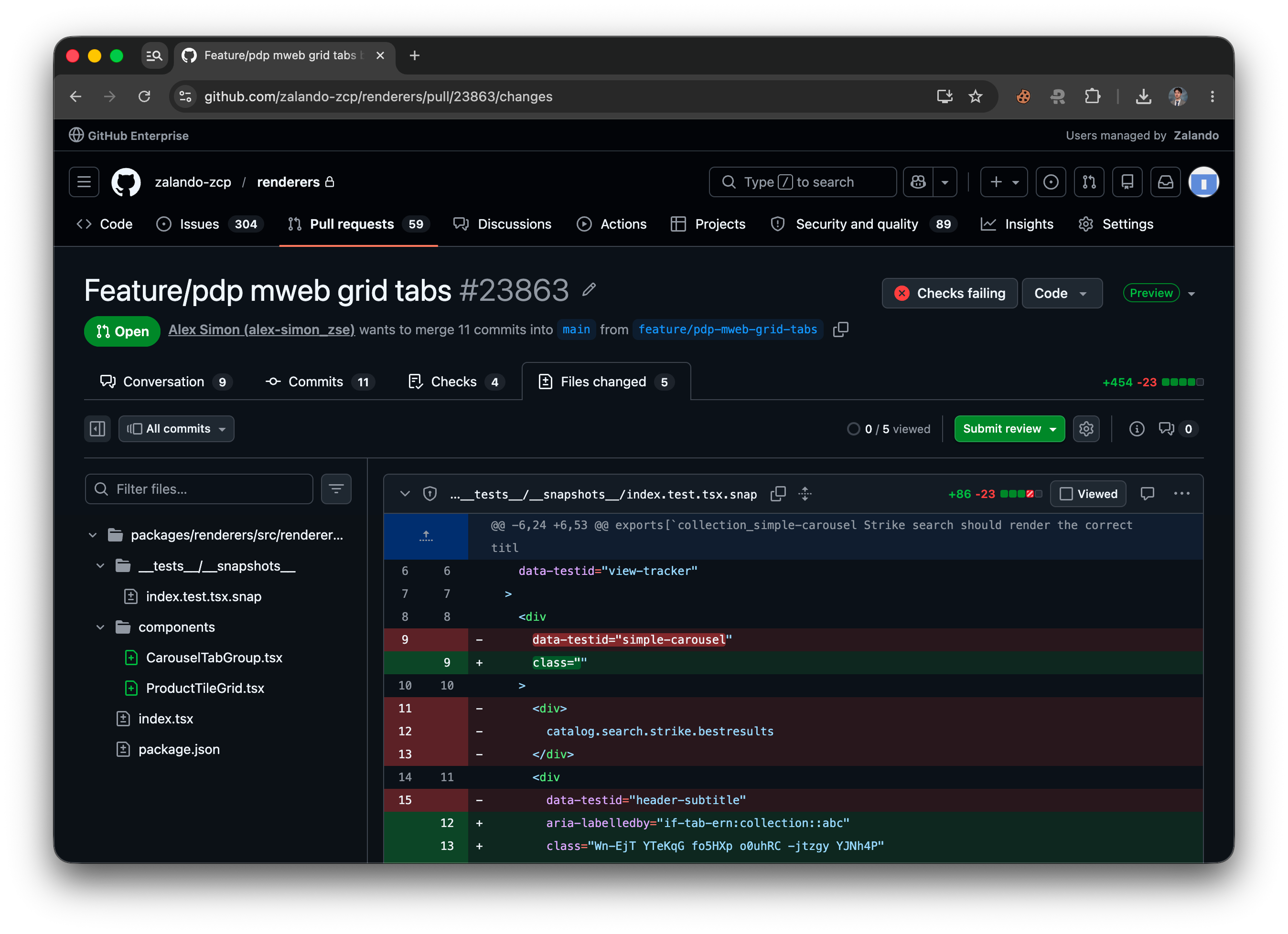Viewport: 1288px width, 934px height.
Task: Expand hidden lines above in the diff
Action: [x=426, y=537]
